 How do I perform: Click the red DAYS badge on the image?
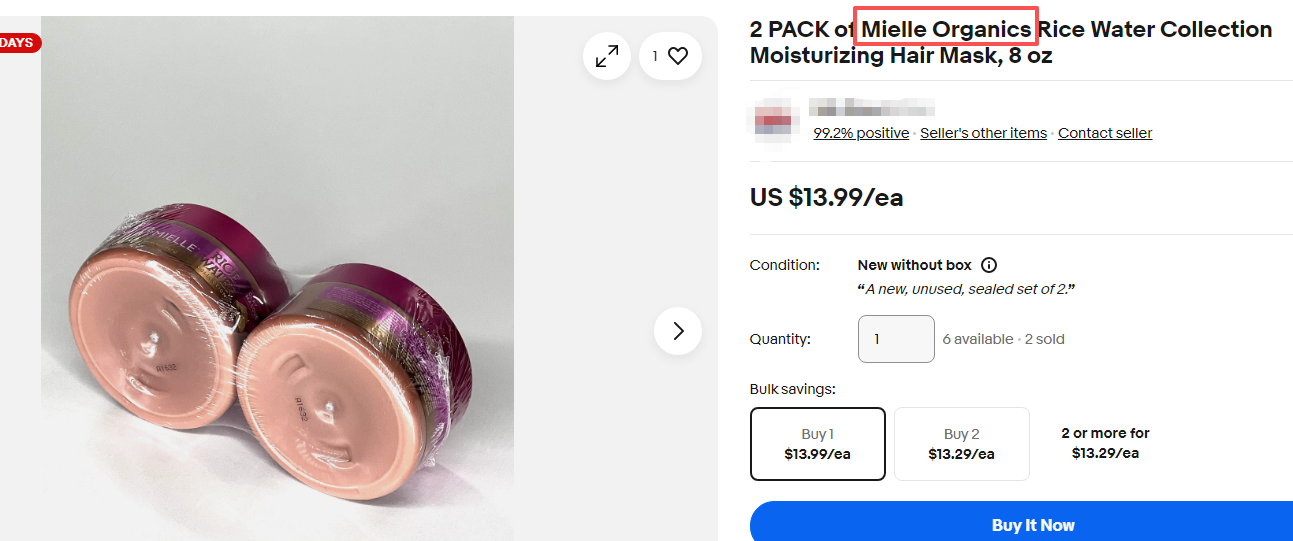tap(18, 43)
